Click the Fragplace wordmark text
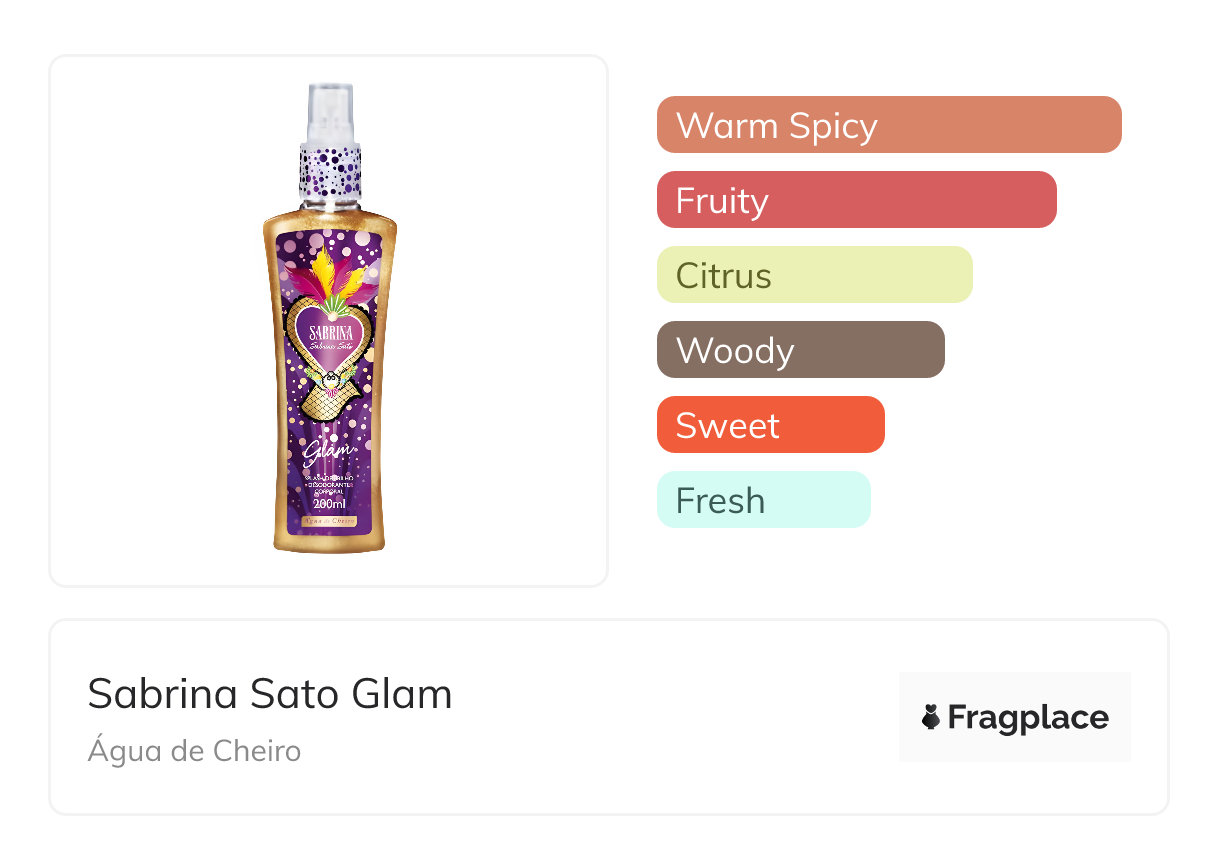 tap(1028, 717)
